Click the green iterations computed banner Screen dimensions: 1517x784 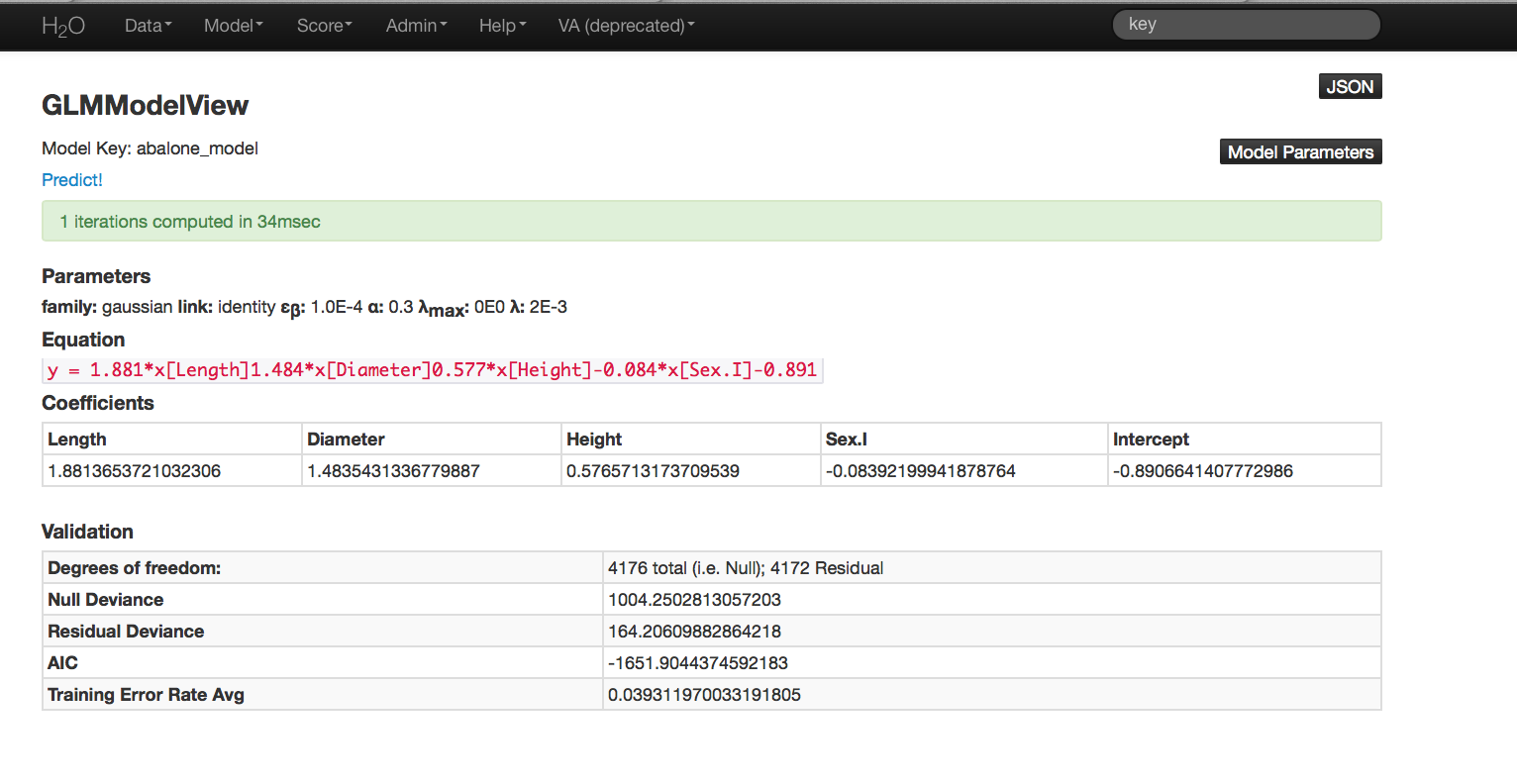pyautogui.click(x=711, y=222)
